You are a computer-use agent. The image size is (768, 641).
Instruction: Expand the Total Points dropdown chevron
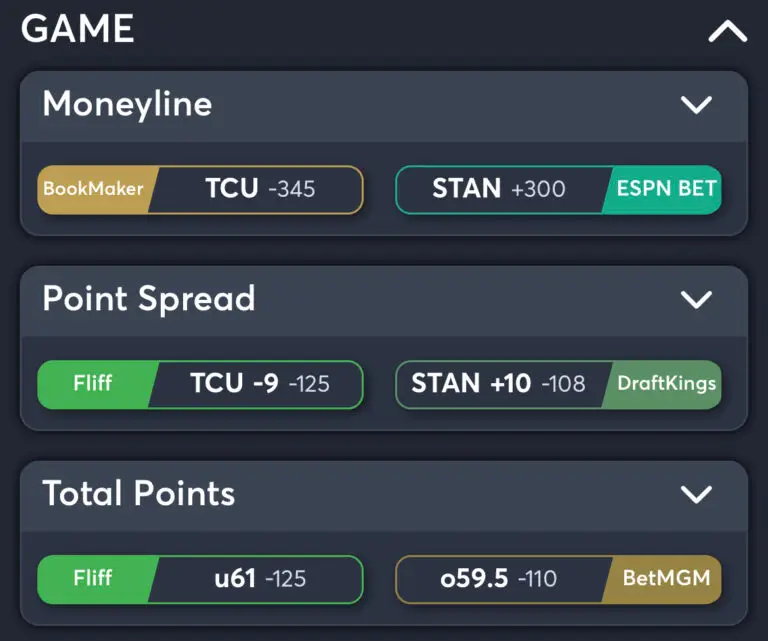(x=696, y=495)
